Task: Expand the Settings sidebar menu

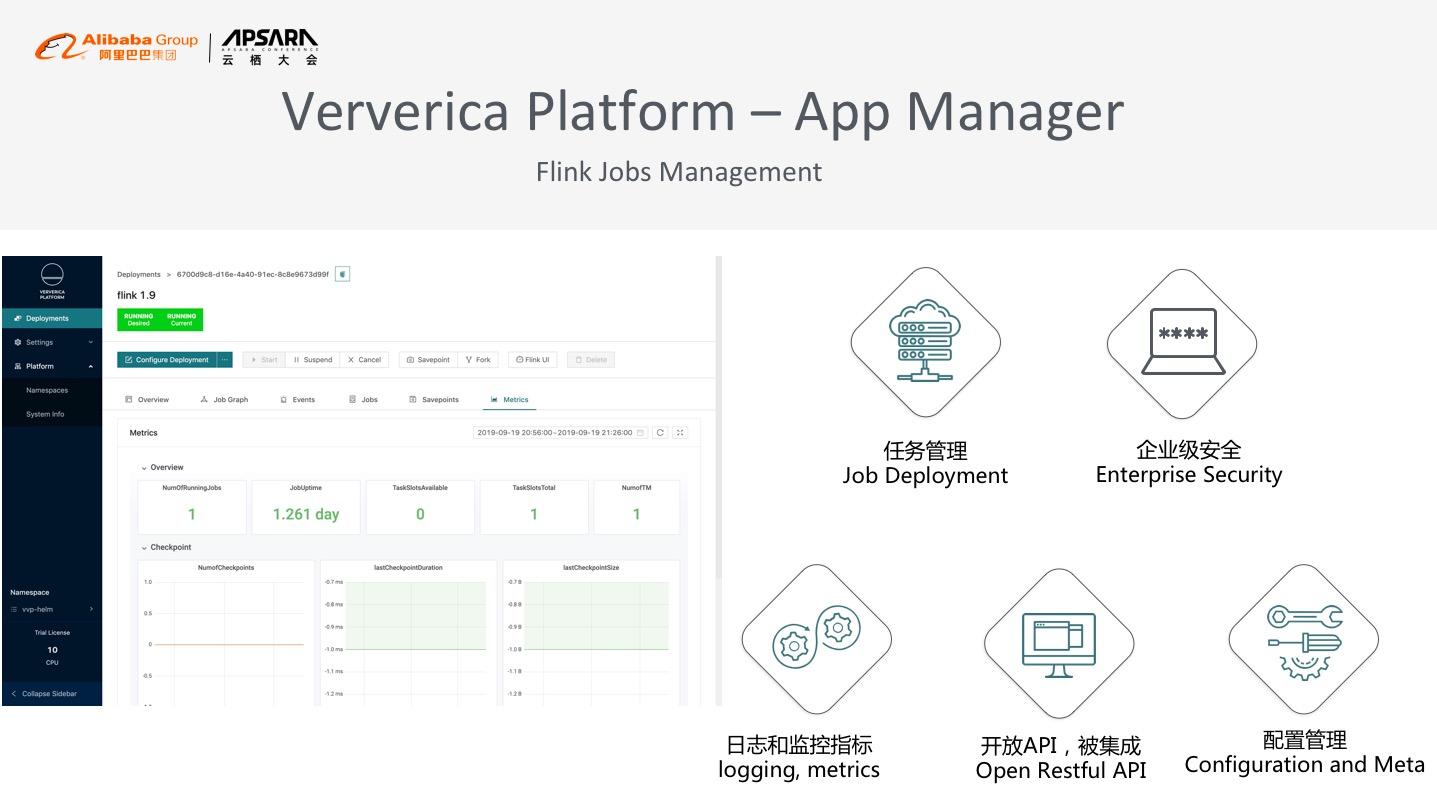Action: tap(52, 342)
